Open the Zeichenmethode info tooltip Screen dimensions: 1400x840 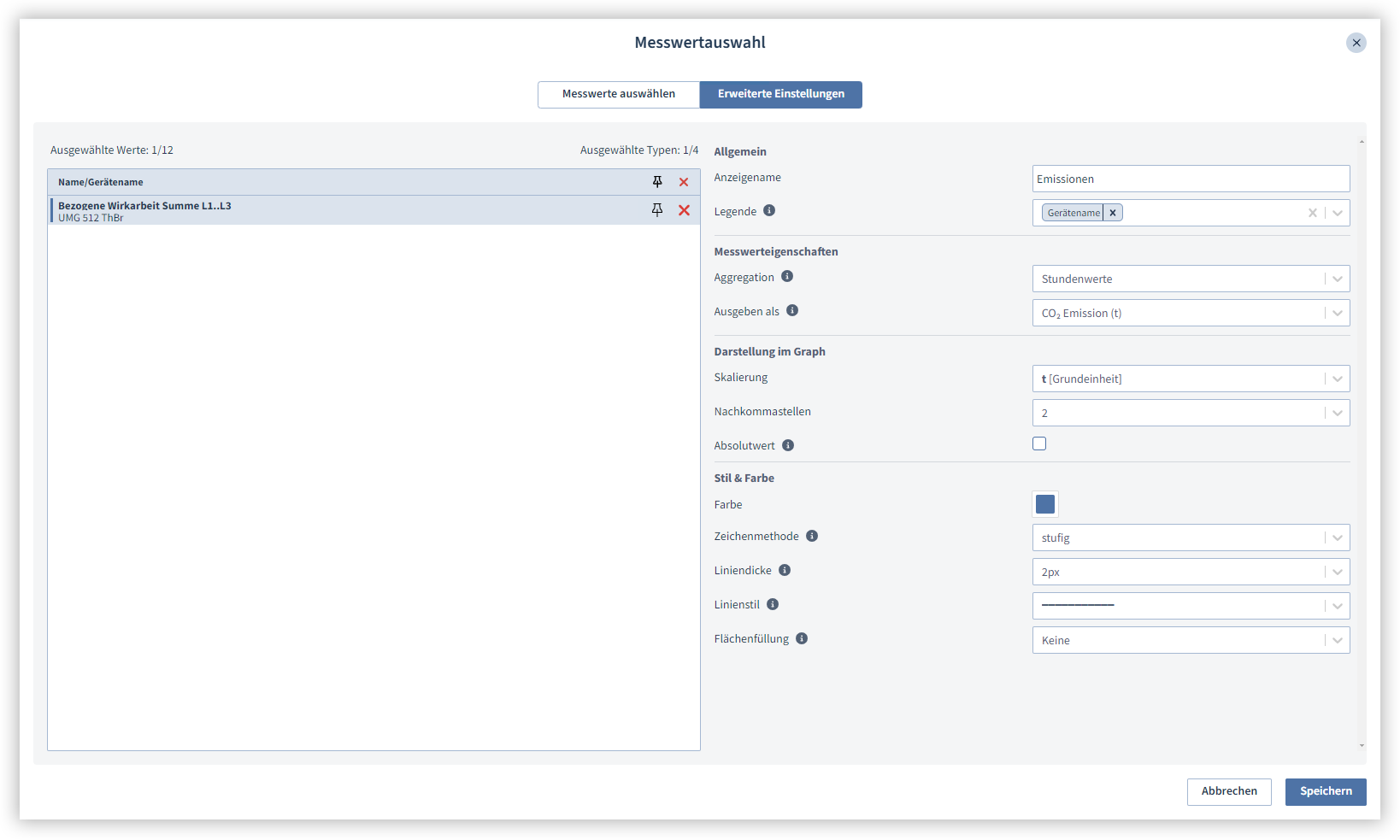pyautogui.click(x=812, y=536)
